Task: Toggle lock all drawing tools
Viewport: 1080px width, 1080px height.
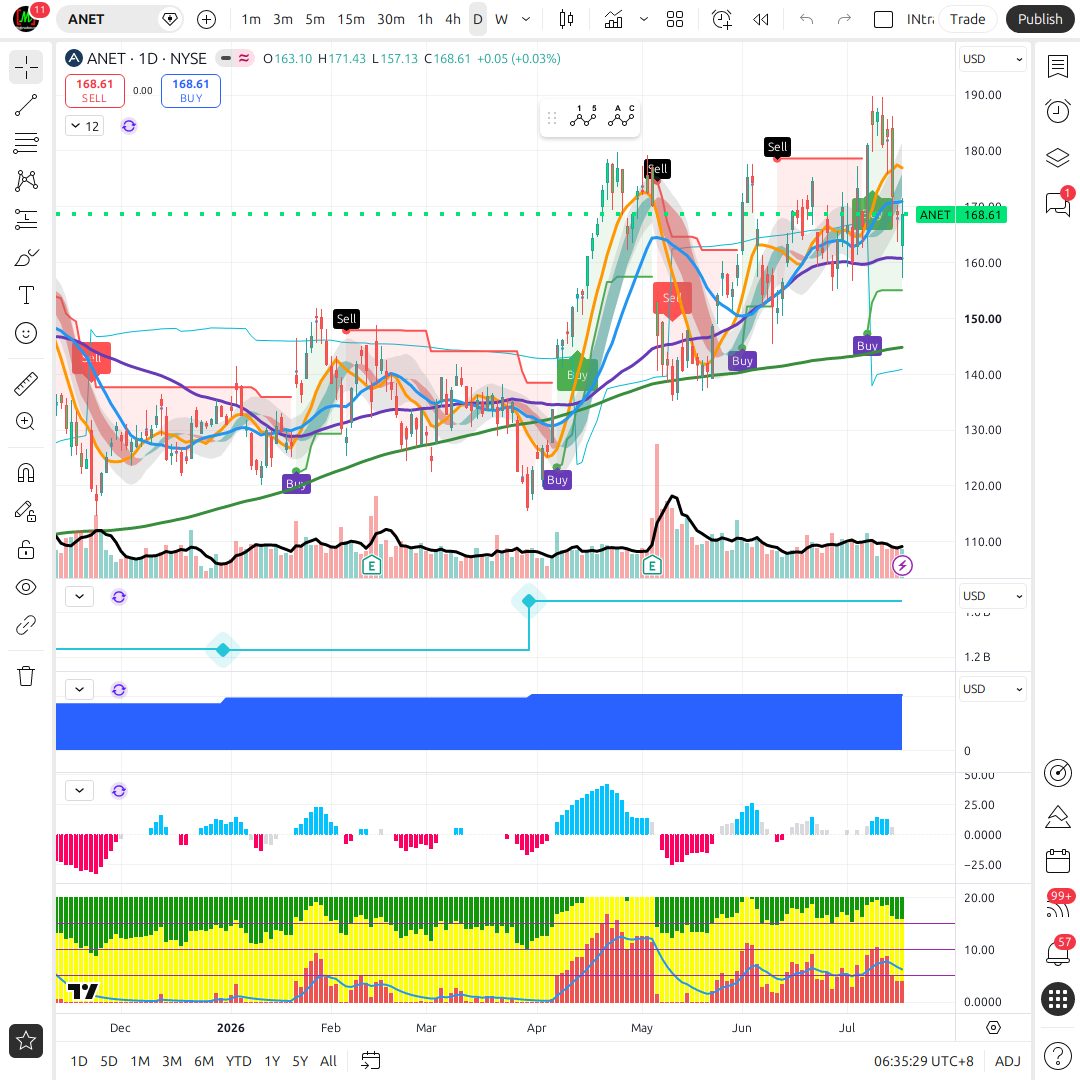Action: click(26, 550)
